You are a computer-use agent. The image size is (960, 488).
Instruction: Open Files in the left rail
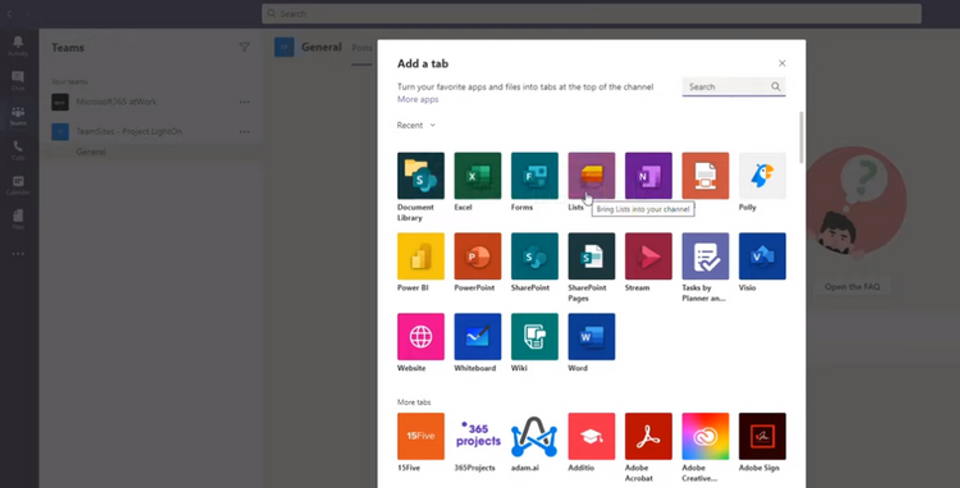[18, 219]
